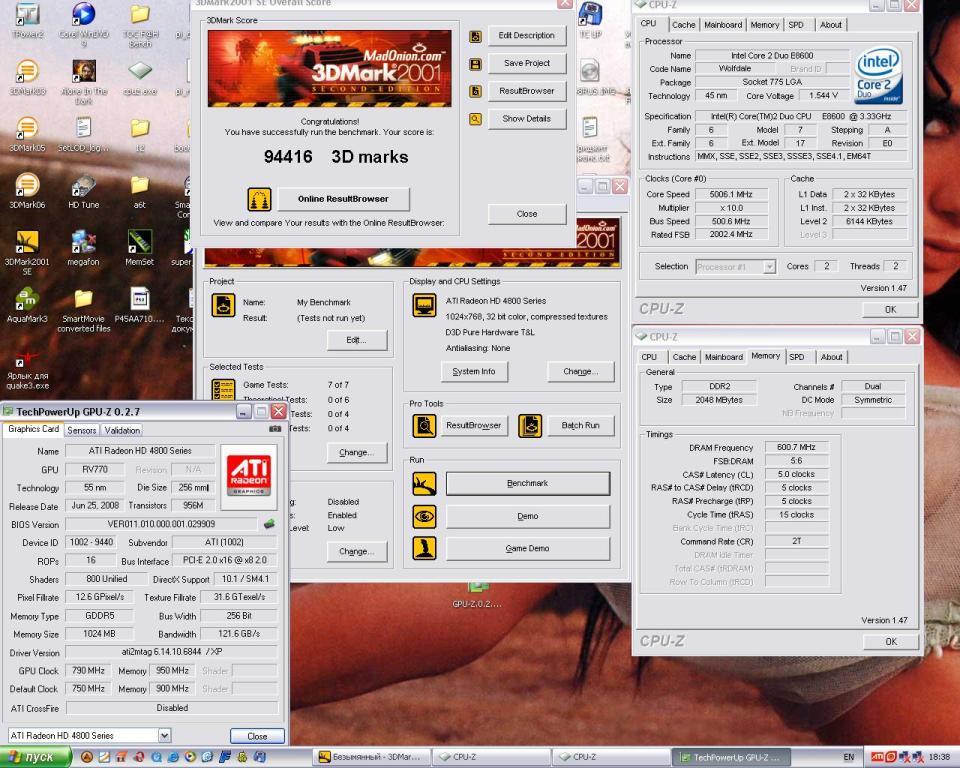Click the Game Demo button
The image size is (960, 768).
tap(528, 549)
